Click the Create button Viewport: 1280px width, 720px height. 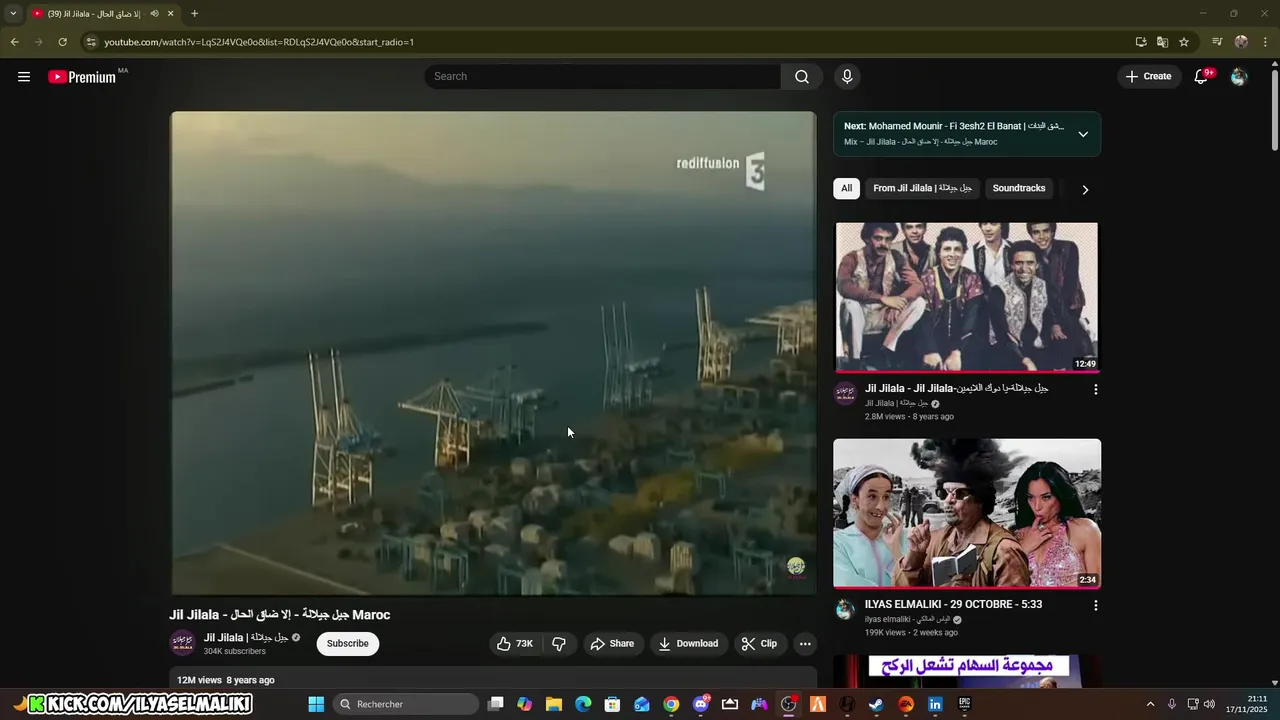point(1148,77)
